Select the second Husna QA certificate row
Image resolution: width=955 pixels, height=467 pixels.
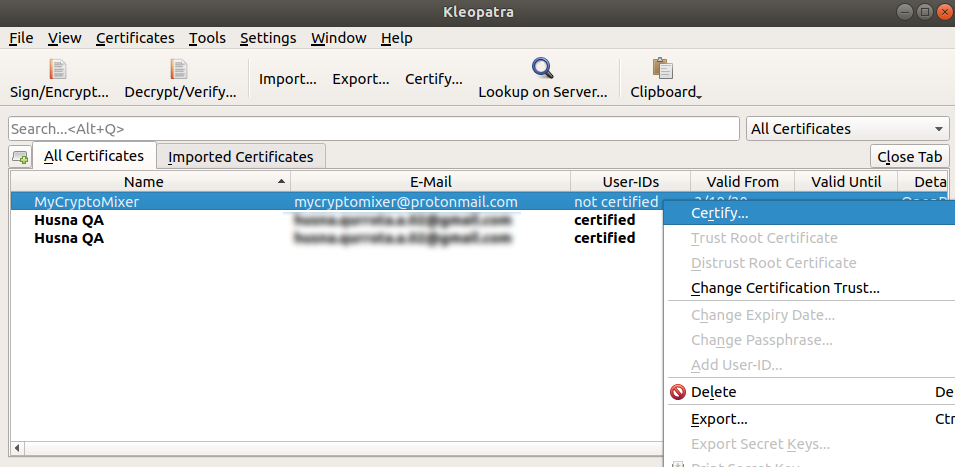point(337,238)
